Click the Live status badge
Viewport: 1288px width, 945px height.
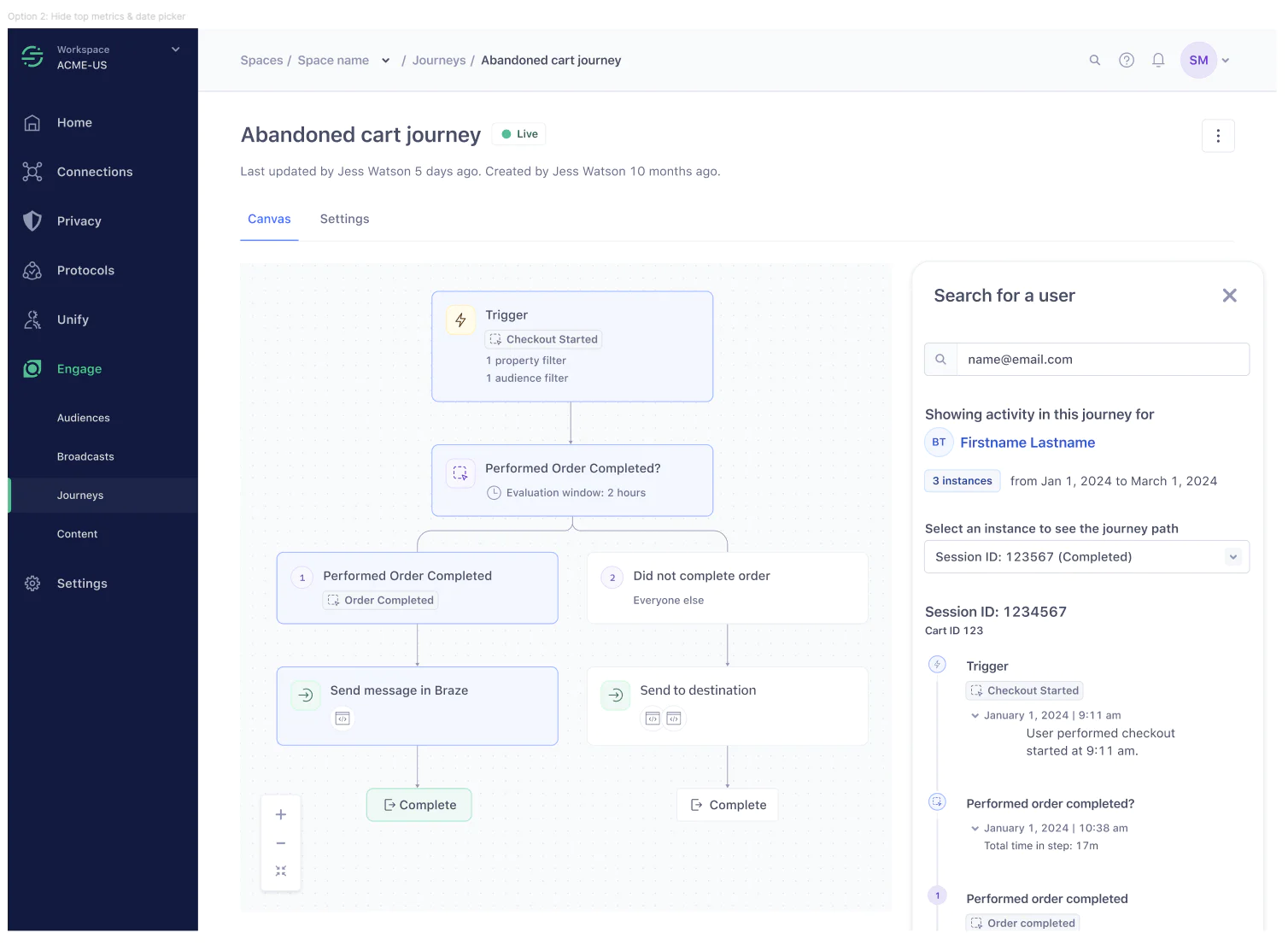coord(520,134)
